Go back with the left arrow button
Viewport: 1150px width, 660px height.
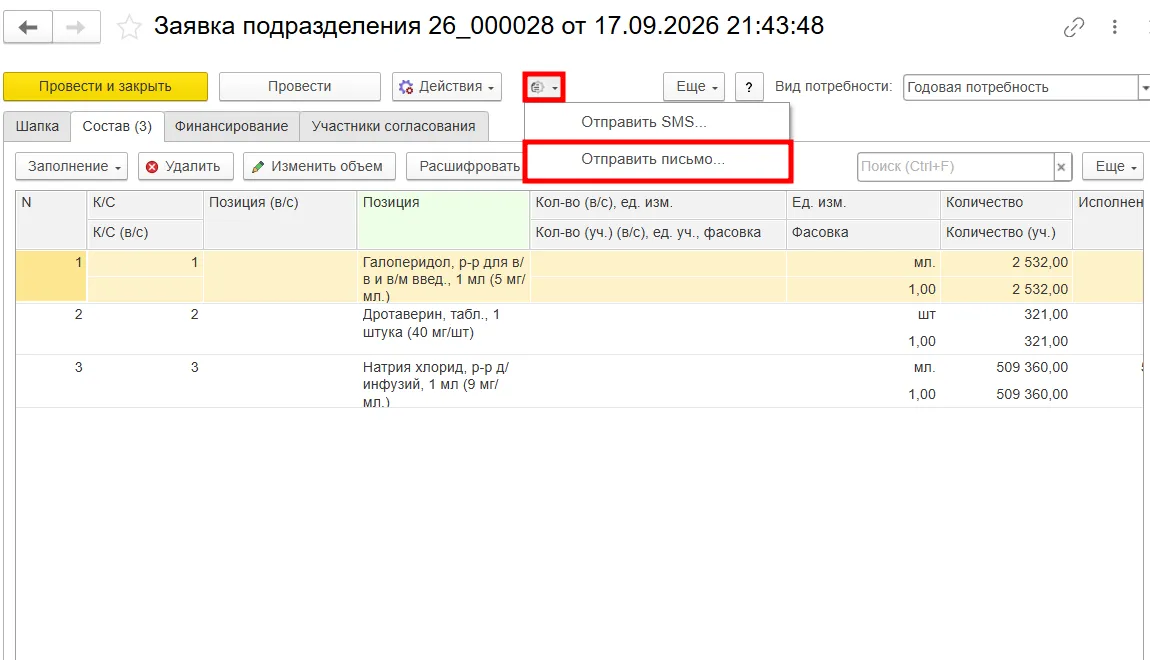point(28,28)
